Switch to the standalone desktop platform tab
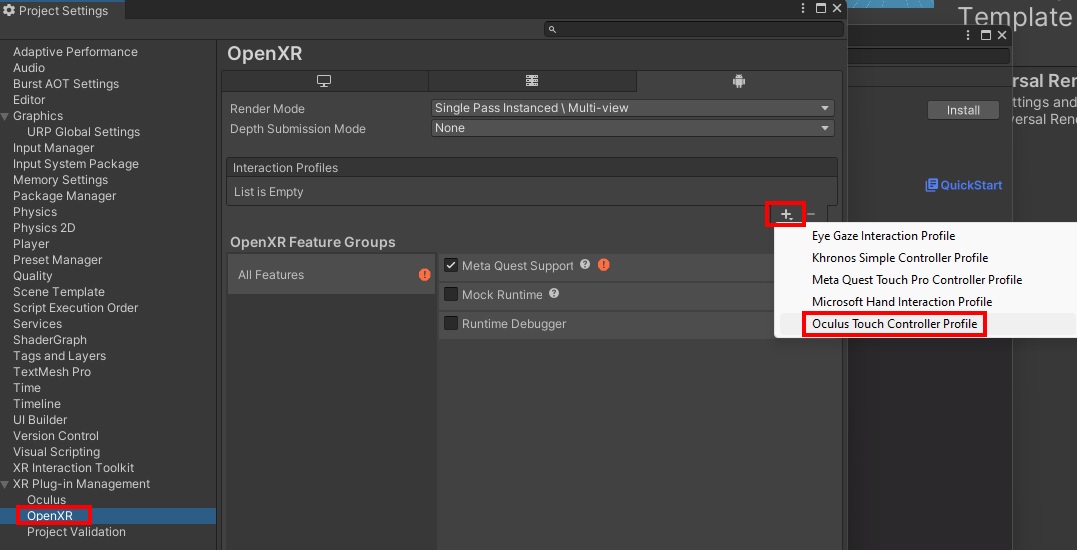 point(324,81)
